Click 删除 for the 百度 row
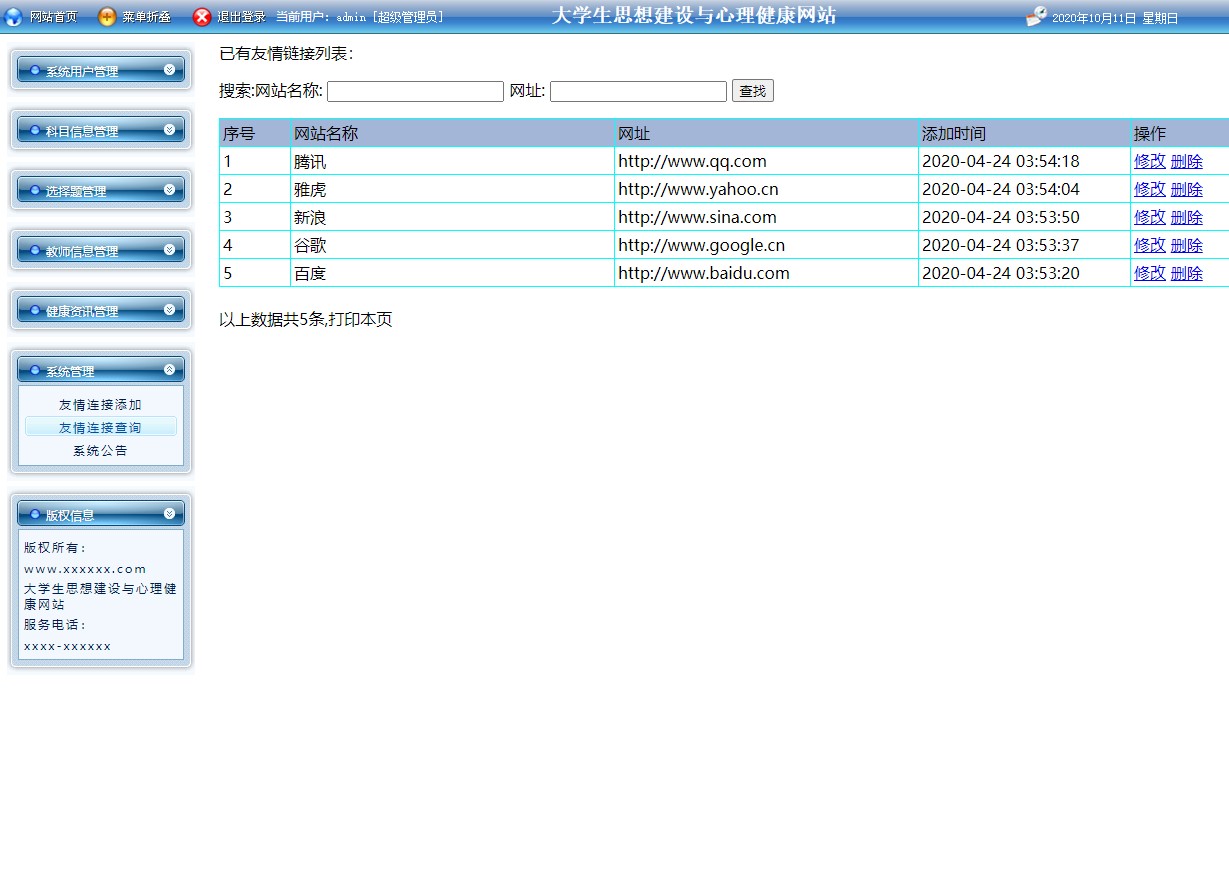Image resolution: width=1229 pixels, height=891 pixels. [x=1187, y=273]
